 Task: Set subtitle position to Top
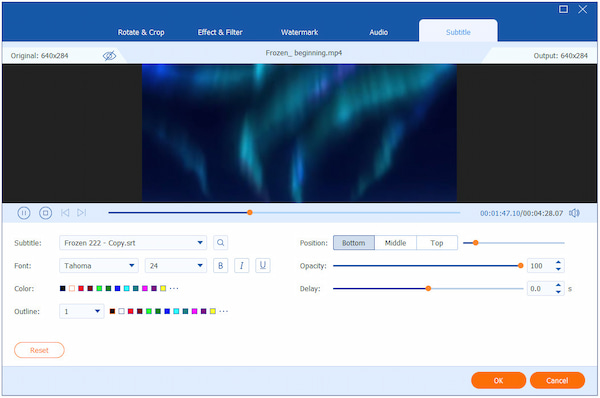pos(437,243)
